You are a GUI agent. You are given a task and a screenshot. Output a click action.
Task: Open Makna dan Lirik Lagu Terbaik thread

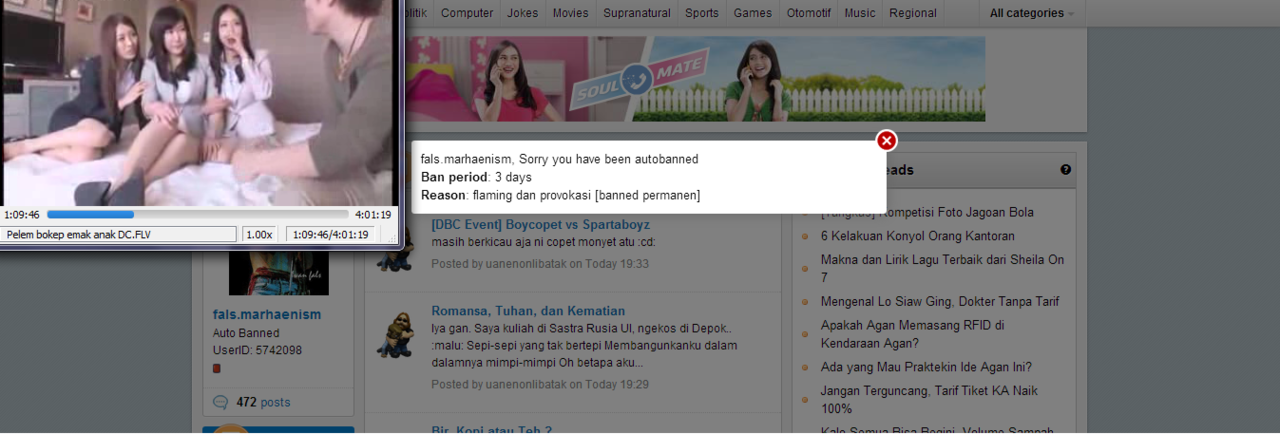tap(942, 268)
